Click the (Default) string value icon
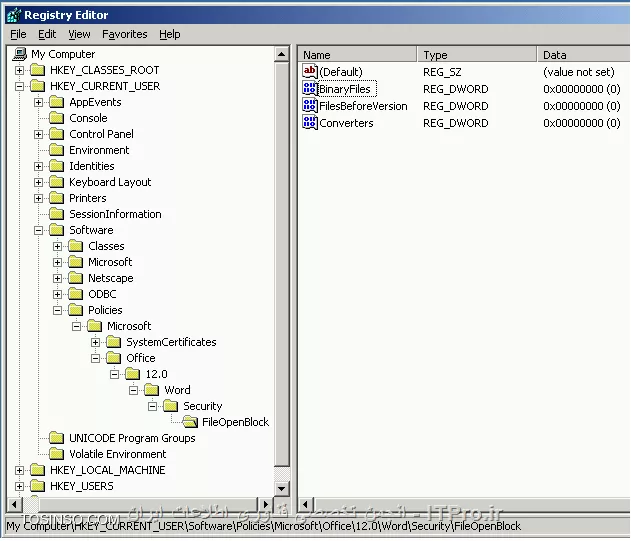The width and height of the screenshot is (631, 541). click(310, 71)
